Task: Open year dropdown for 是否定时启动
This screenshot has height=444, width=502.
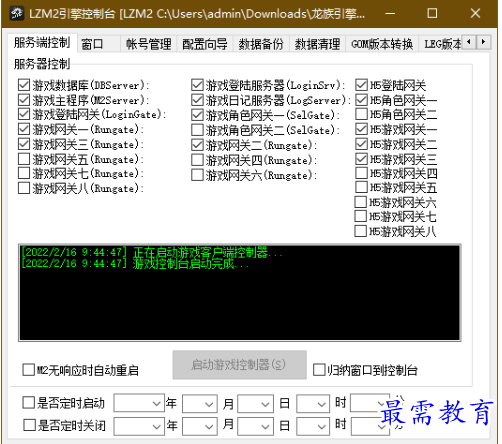Action: pos(139,403)
